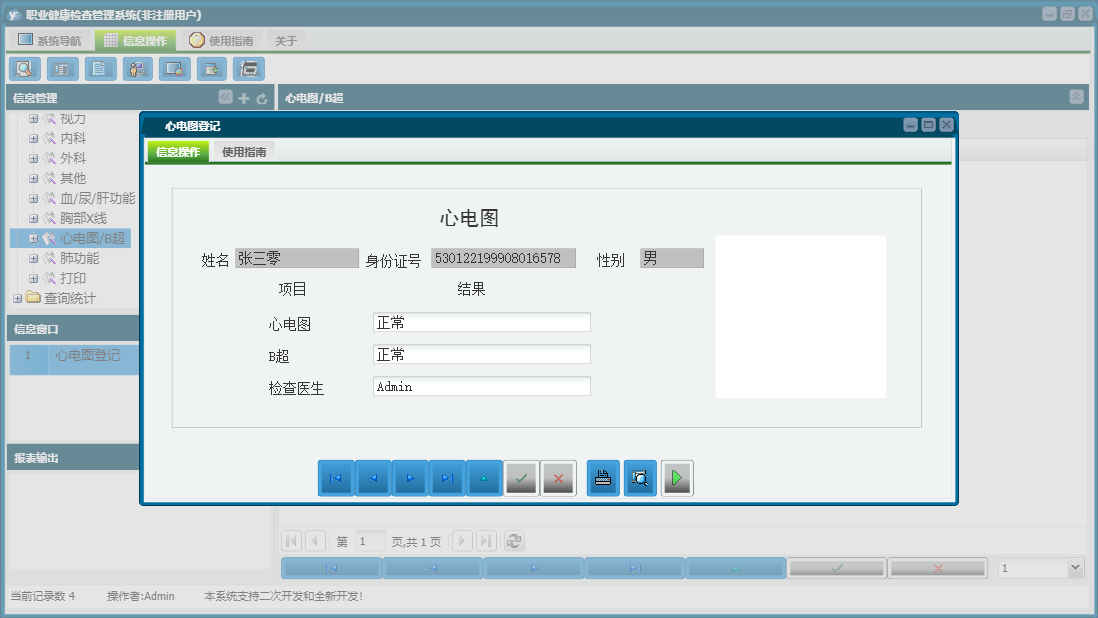Viewport: 1098px width, 618px height.
Task: Click the print icon in 心电图登记 dialog
Action: tap(602, 478)
